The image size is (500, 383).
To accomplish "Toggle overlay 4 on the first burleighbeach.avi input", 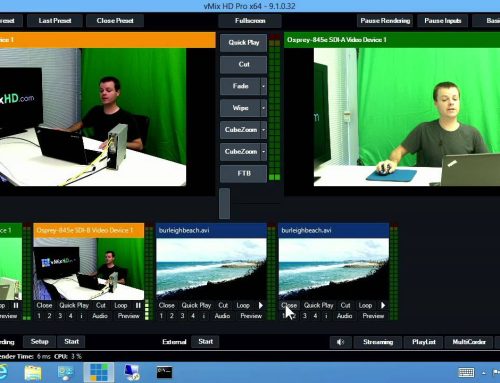I will 193,316.
